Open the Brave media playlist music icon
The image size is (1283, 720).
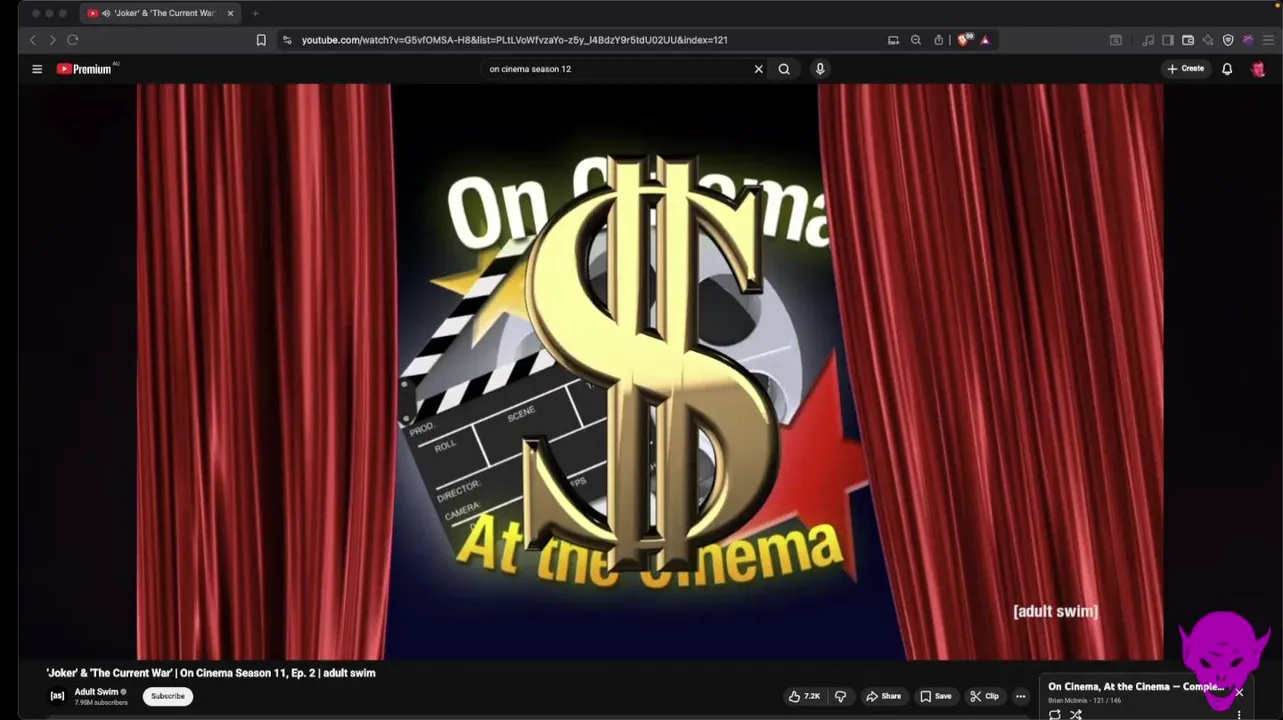[x=1148, y=40]
